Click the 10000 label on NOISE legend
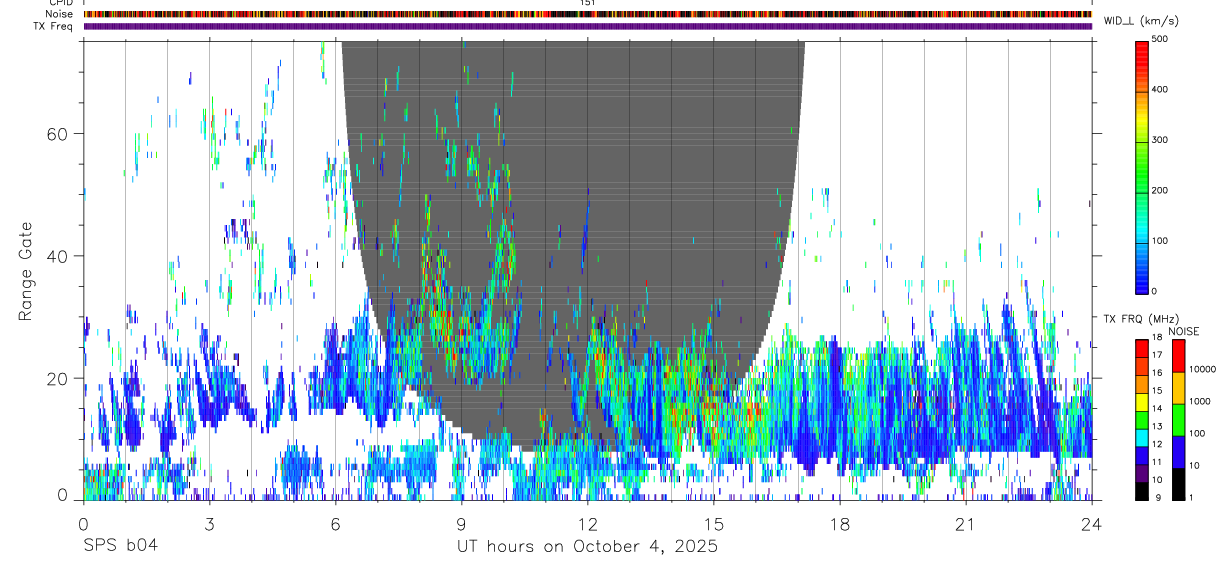1228x567 pixels. [1201, 369]
